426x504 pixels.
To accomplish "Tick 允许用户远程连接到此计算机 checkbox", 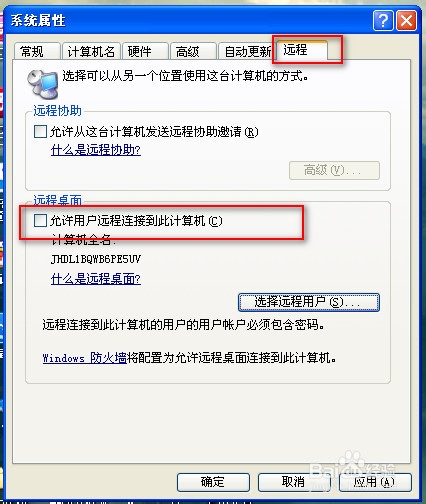I will [40, 220].
